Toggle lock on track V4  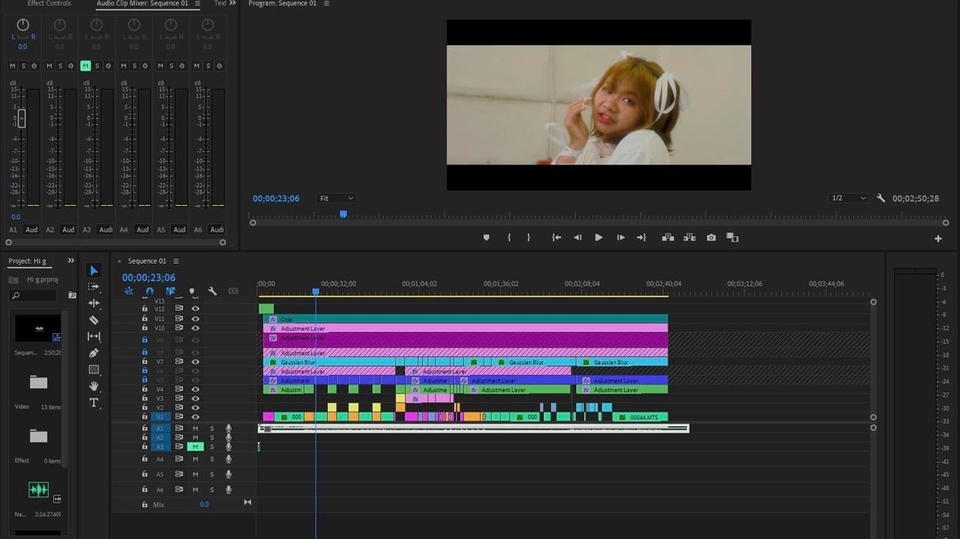[146, 389]
